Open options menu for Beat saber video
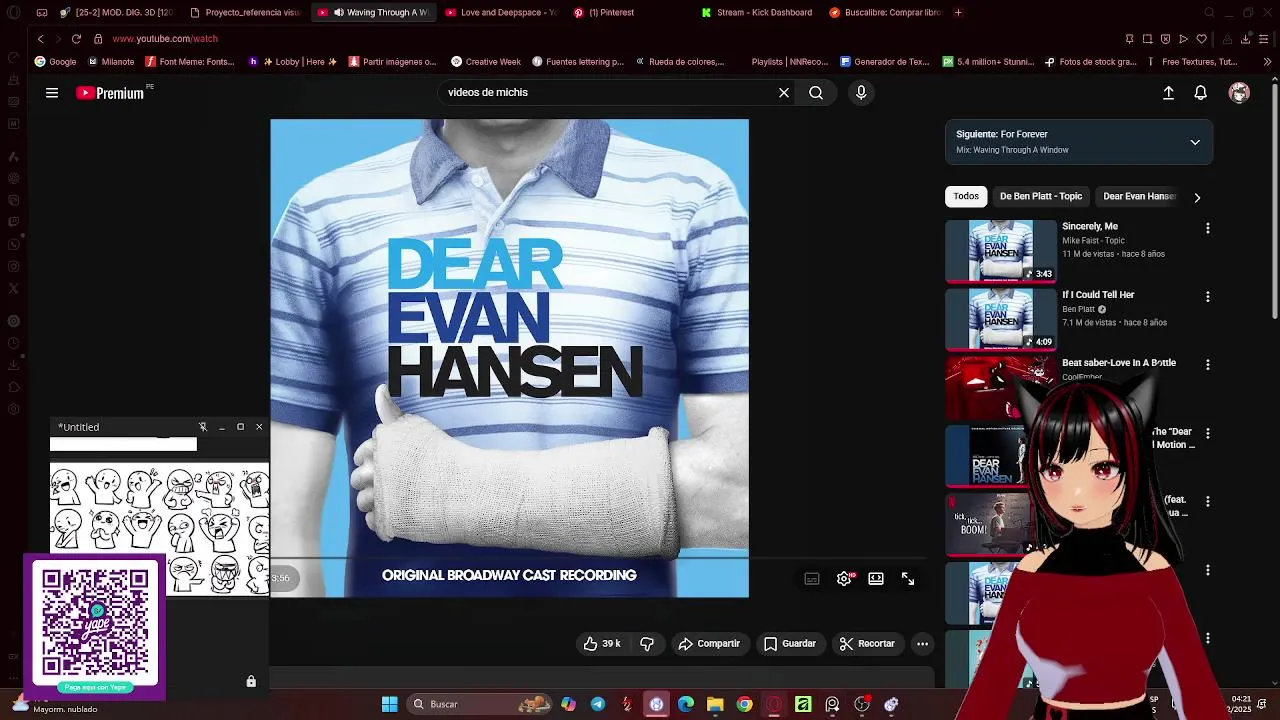 (1207, 365)
